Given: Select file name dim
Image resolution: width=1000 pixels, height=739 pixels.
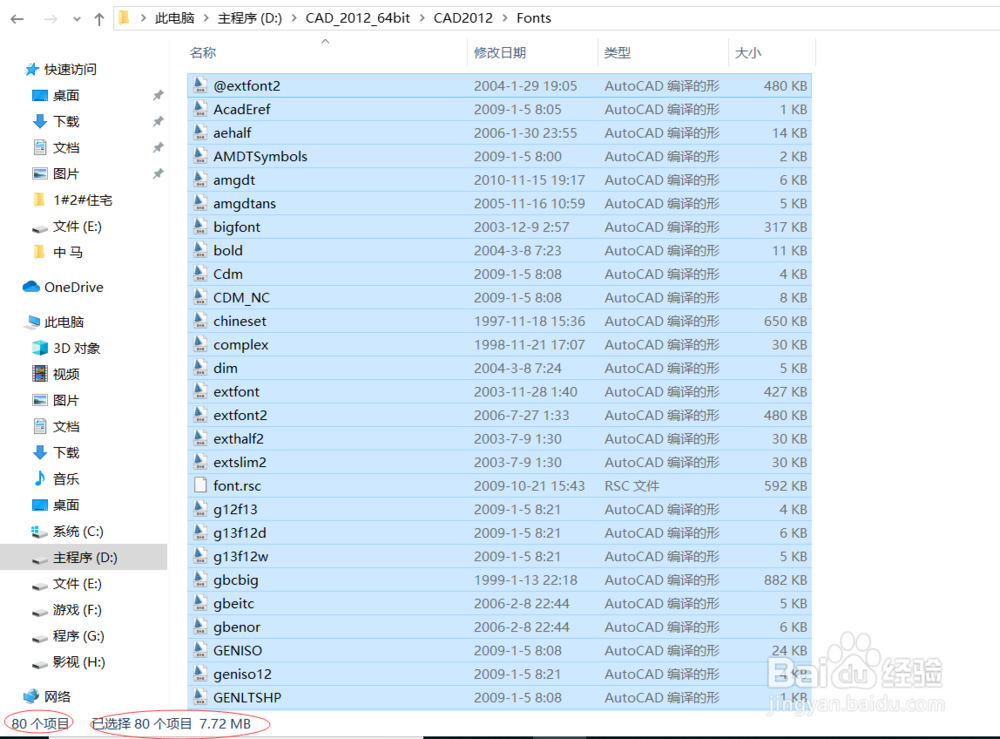Looking at the screenshot, I should (x=225, y=369).
